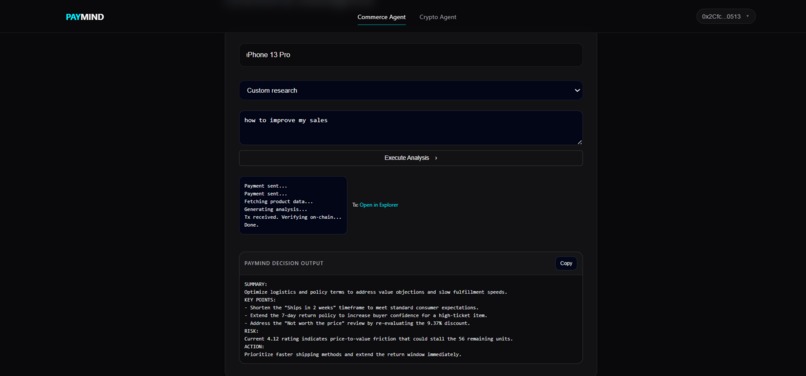This screenshot has height=376, width=806.
Task: Switch to the Commerce Agent tab
Action: click(381, 17)
